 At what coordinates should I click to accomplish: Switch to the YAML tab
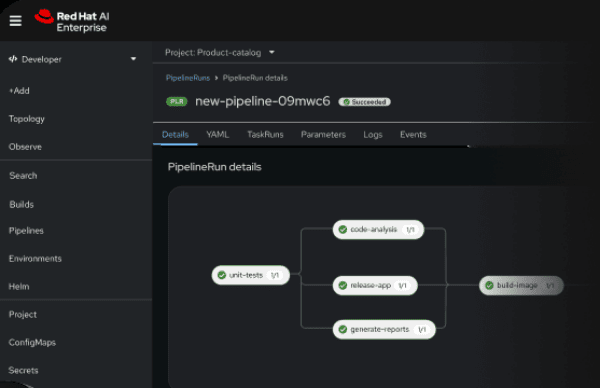coord(218,135)
